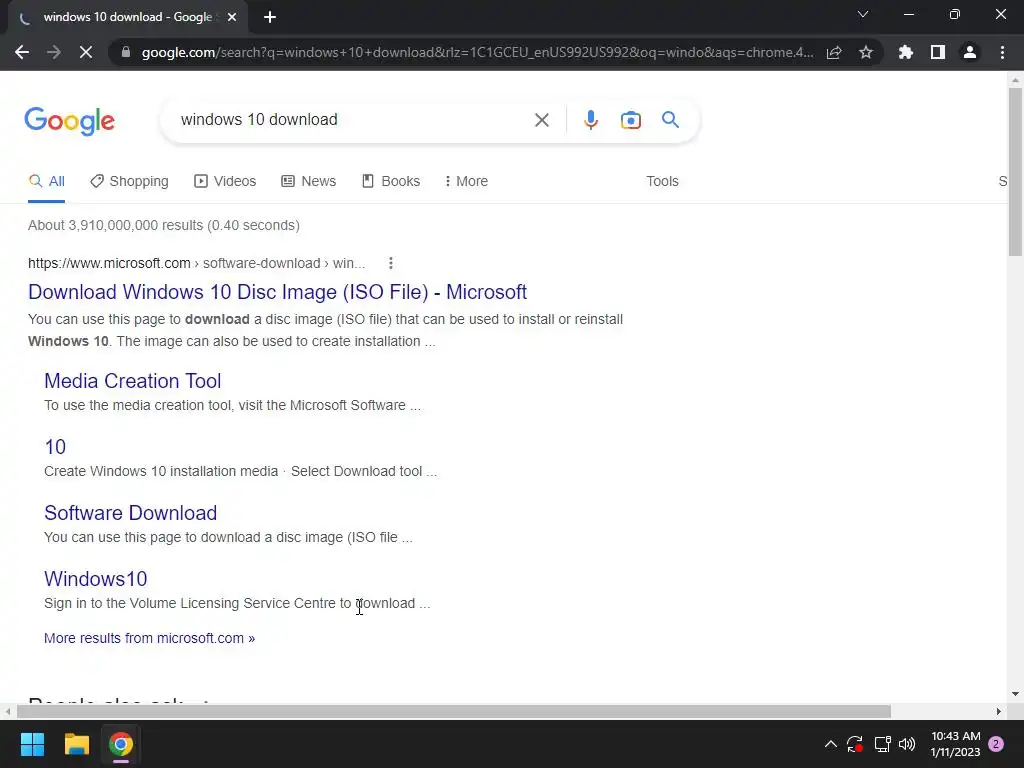Screen dimensions: 1024x768
Task: Click the forward navigation arrow
Action: tap(54, 52)
